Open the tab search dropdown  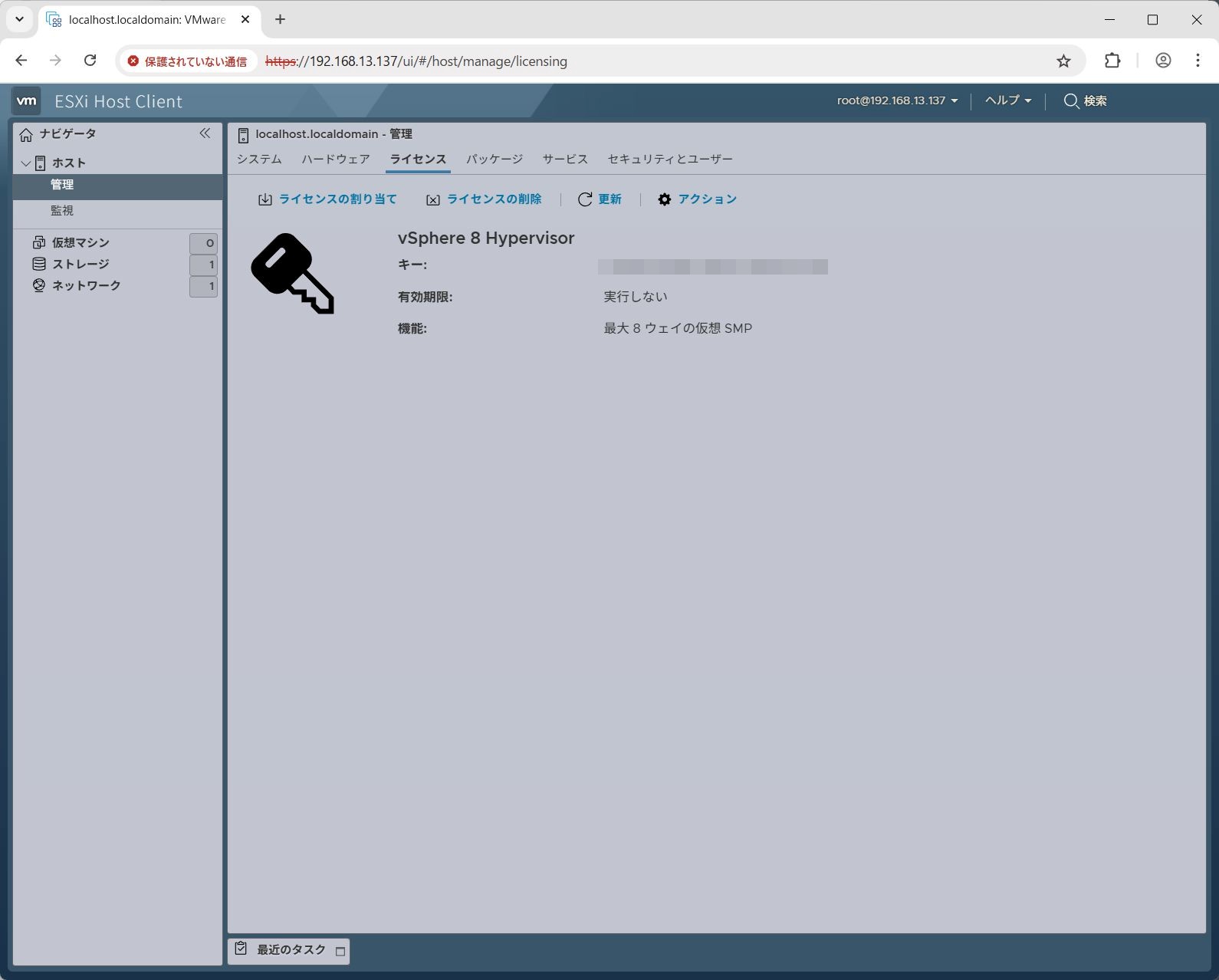click(x=19, y=20)
